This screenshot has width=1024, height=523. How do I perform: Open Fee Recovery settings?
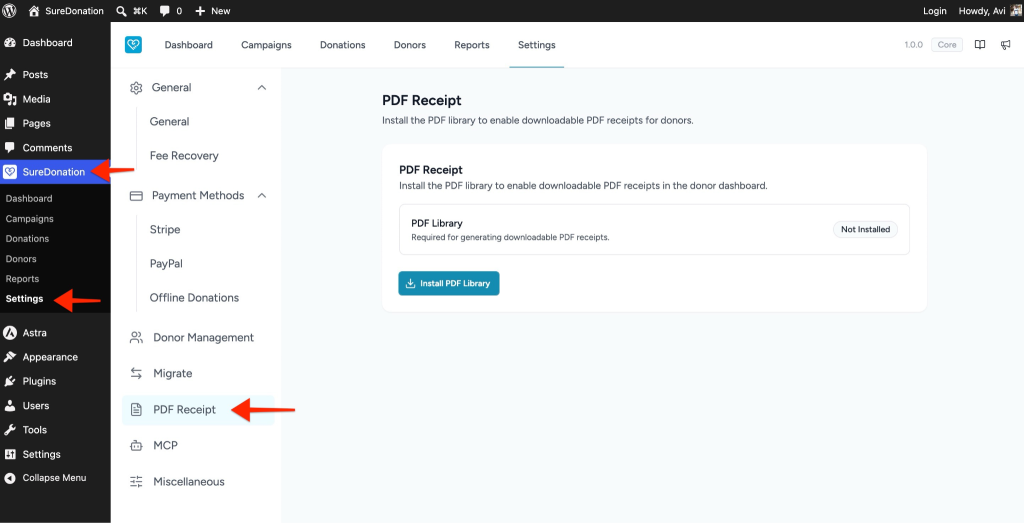[184, 155]
